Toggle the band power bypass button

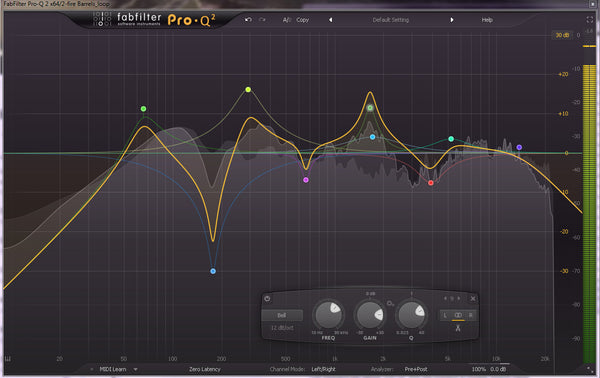coord(267,299)
